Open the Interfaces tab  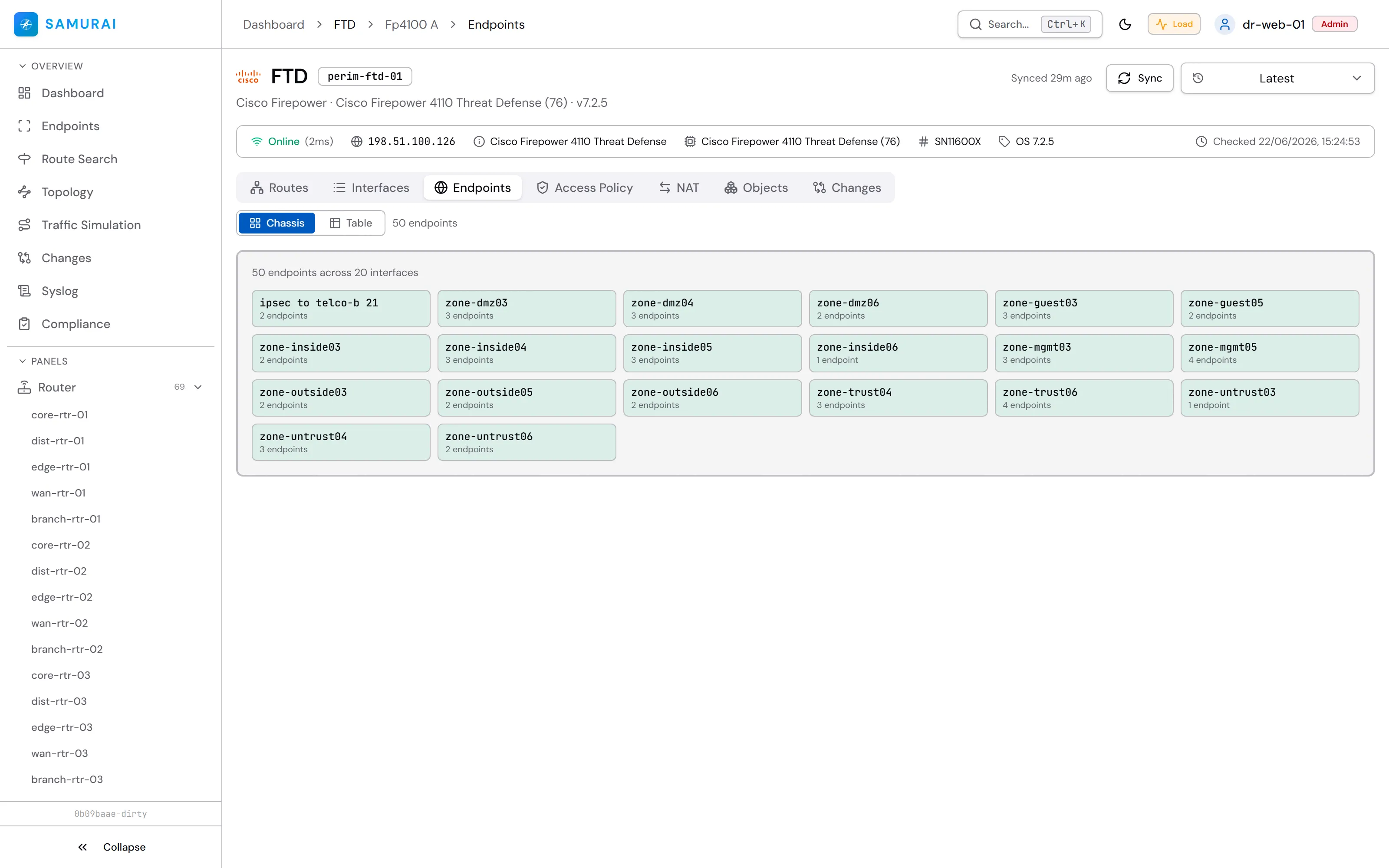(372, 188)
